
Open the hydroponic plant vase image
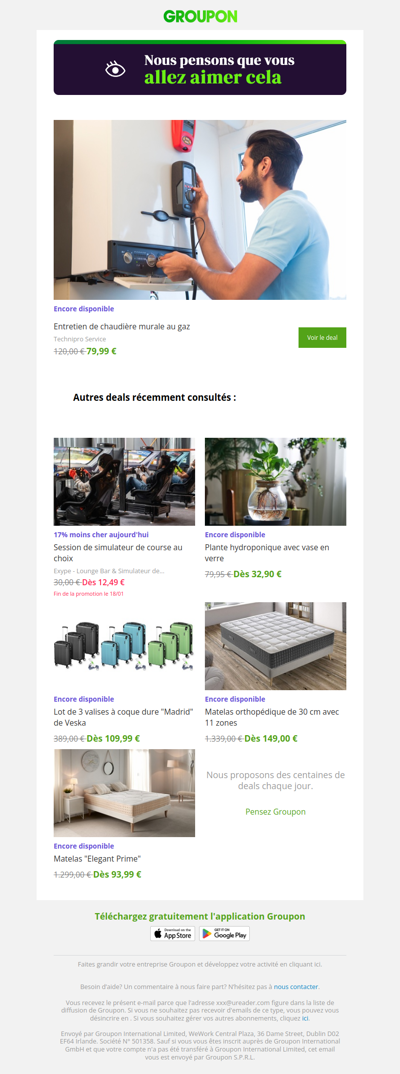pos(275,482)
